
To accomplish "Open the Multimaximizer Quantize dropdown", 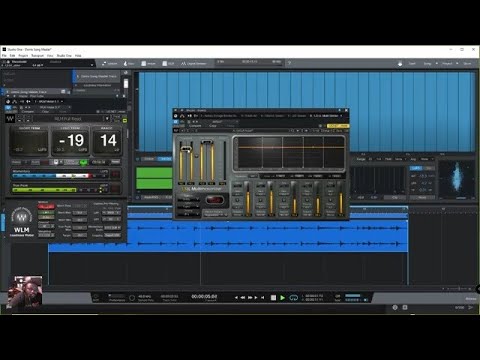I will pyautogui.click(x=188, y=199).
